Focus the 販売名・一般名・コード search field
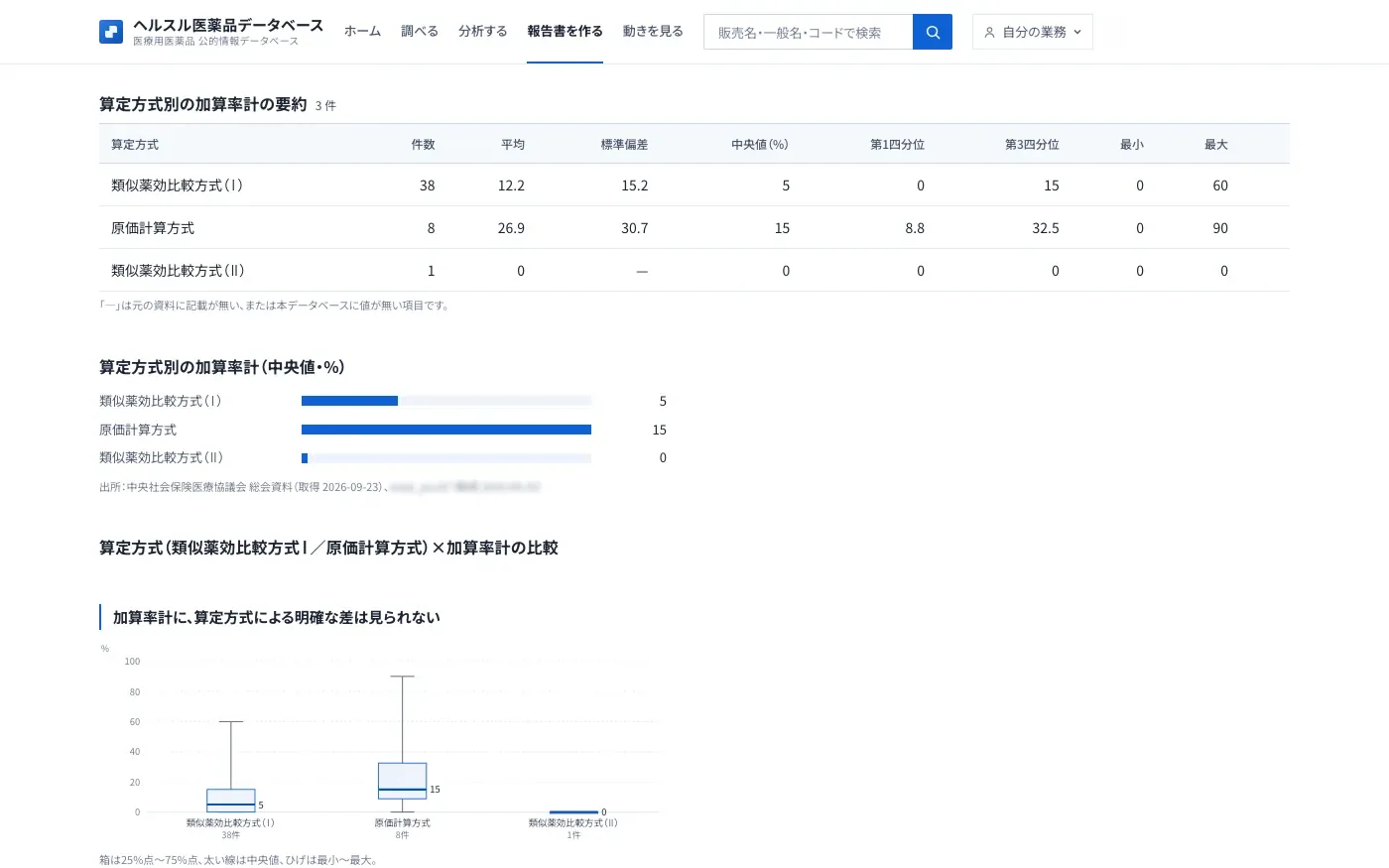The width and height of the screenshot is (1389, 868). click(x=809, y=32)
